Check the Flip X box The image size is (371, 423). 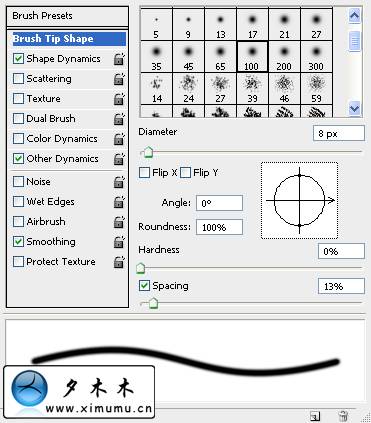click(144, 173)
